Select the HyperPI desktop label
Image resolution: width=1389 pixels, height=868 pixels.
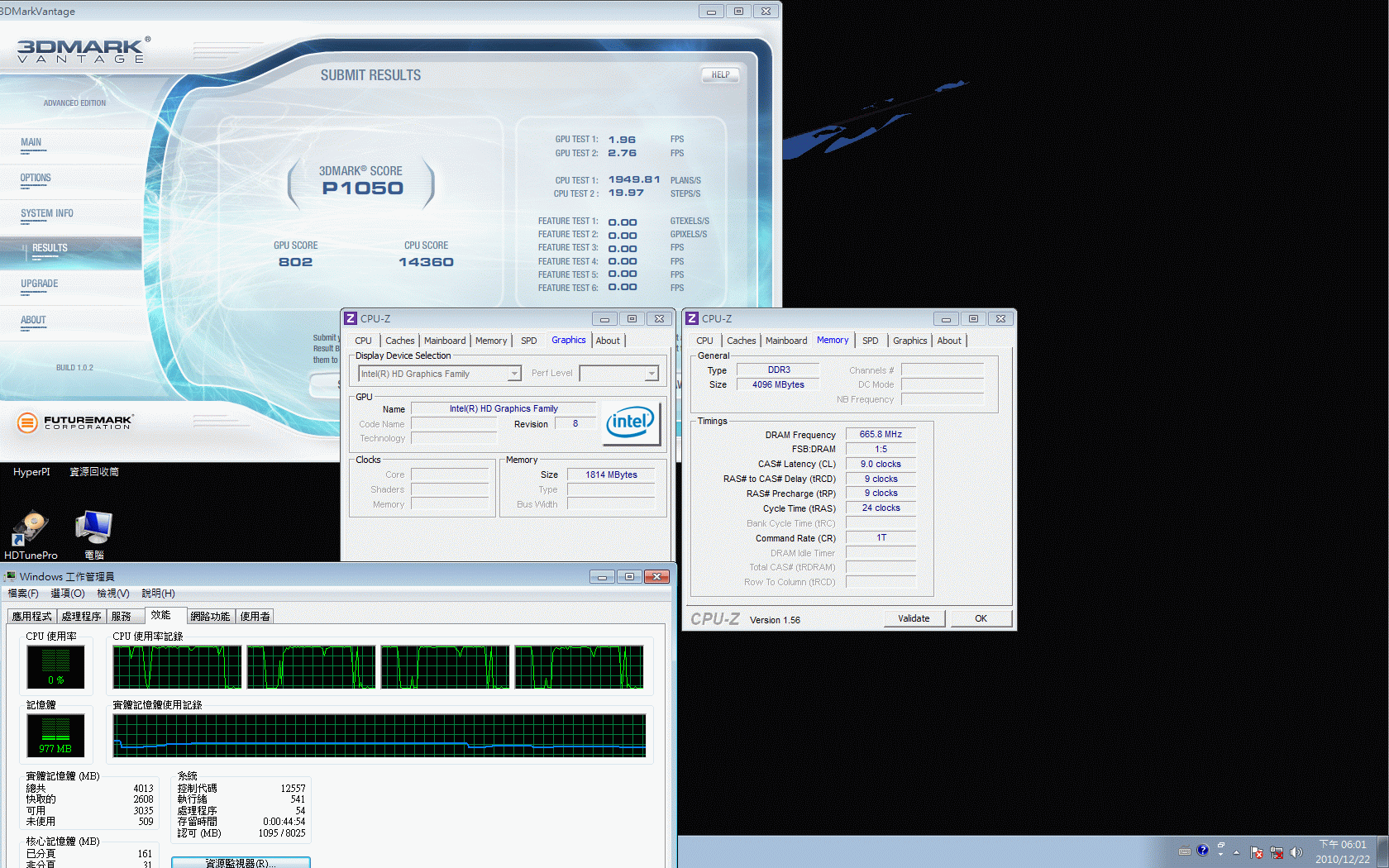[31, 472]
